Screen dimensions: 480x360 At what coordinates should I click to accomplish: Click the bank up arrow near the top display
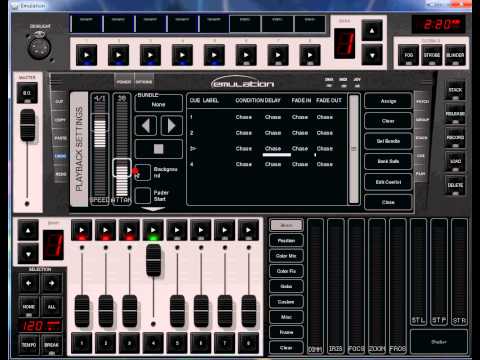(372, 31)
